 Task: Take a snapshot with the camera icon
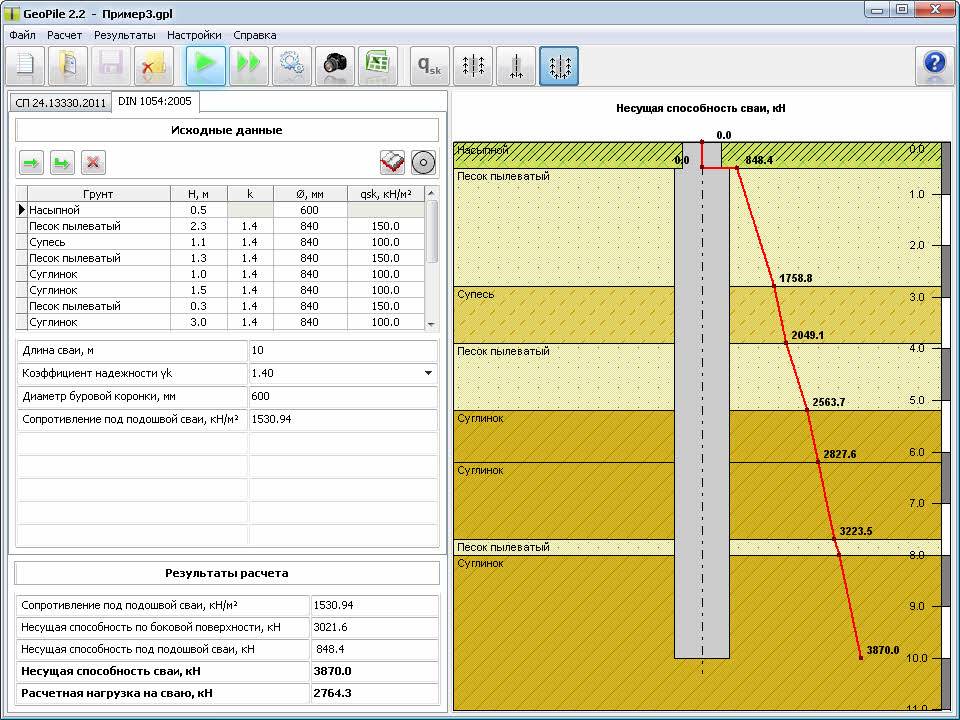(335, 65)
